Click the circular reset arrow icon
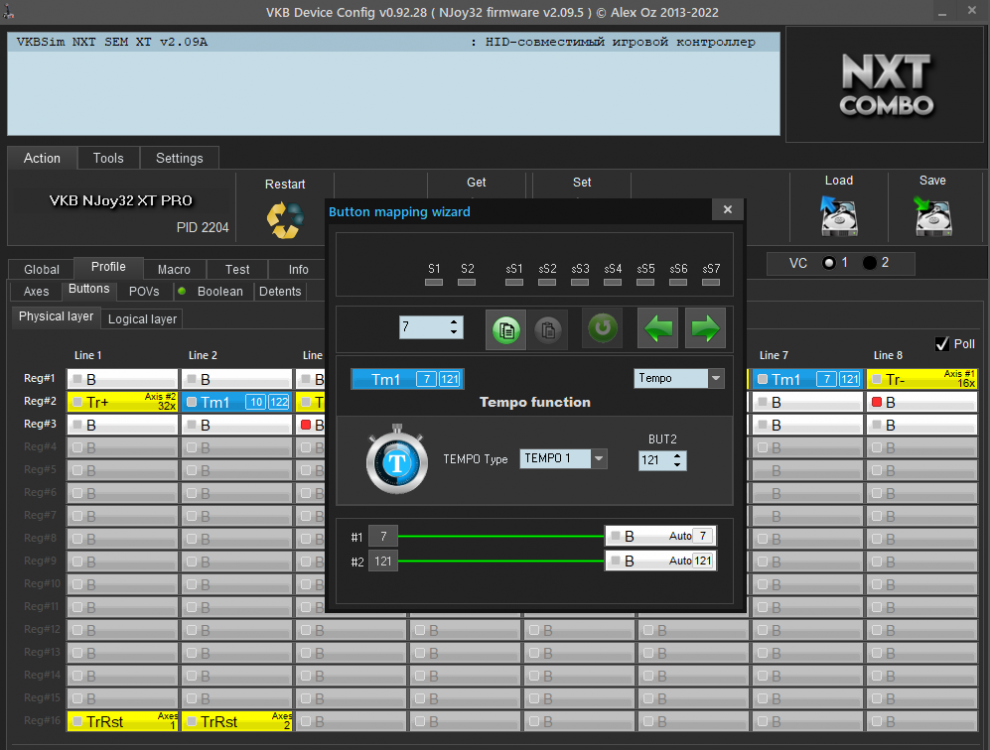This screenshot has height=750, width=990. [602, 329]
